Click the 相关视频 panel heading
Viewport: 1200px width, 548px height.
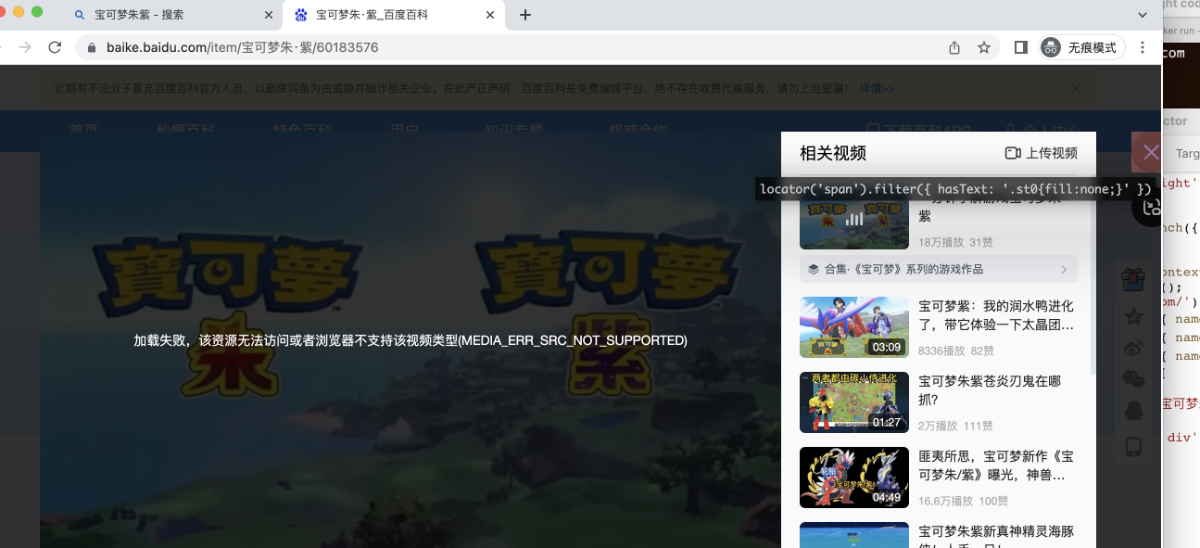[x=833, y=153]
